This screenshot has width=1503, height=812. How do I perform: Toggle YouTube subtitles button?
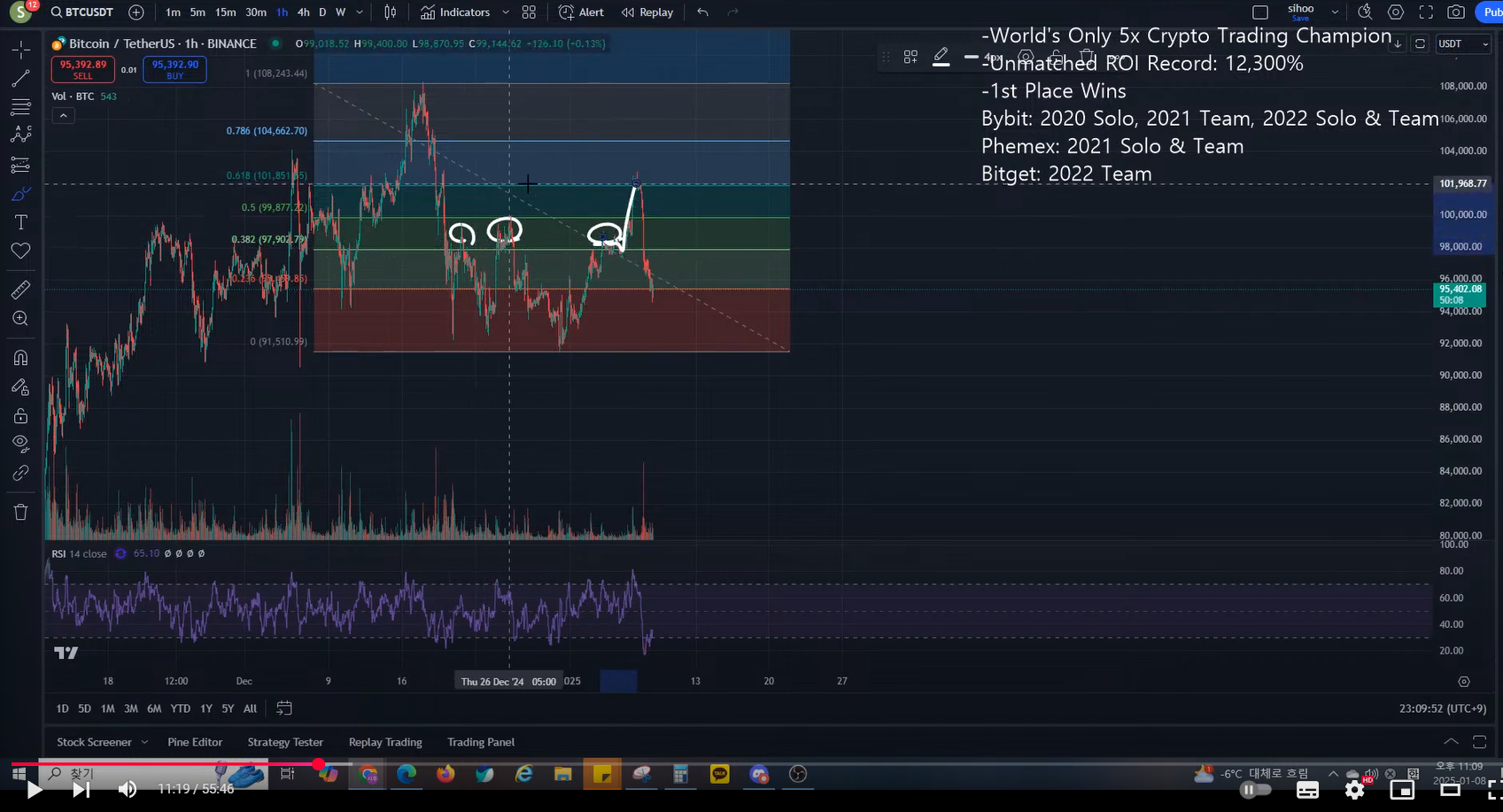click(1307, 790)
